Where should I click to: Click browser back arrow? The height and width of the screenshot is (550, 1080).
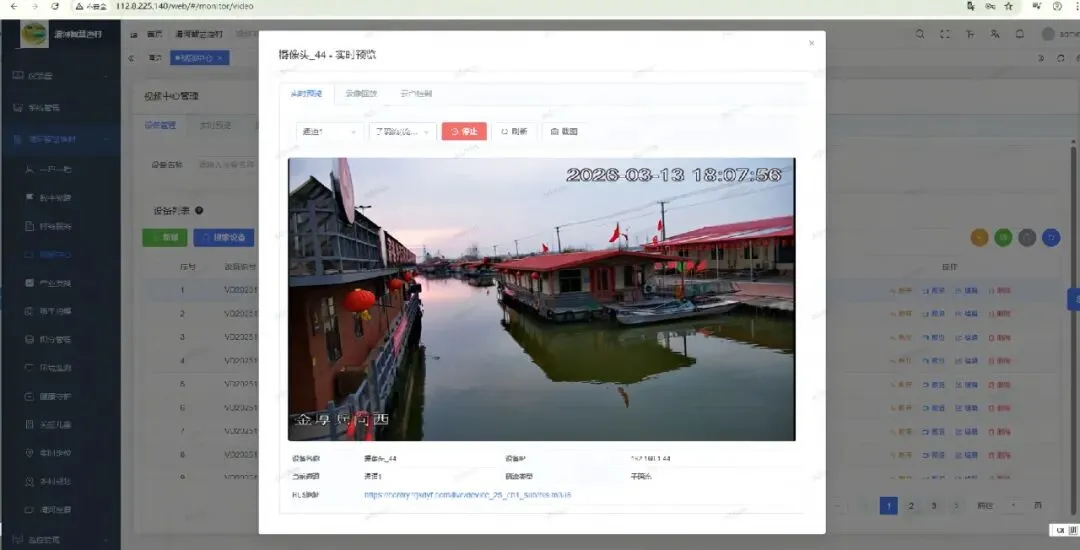pos(14,6)
